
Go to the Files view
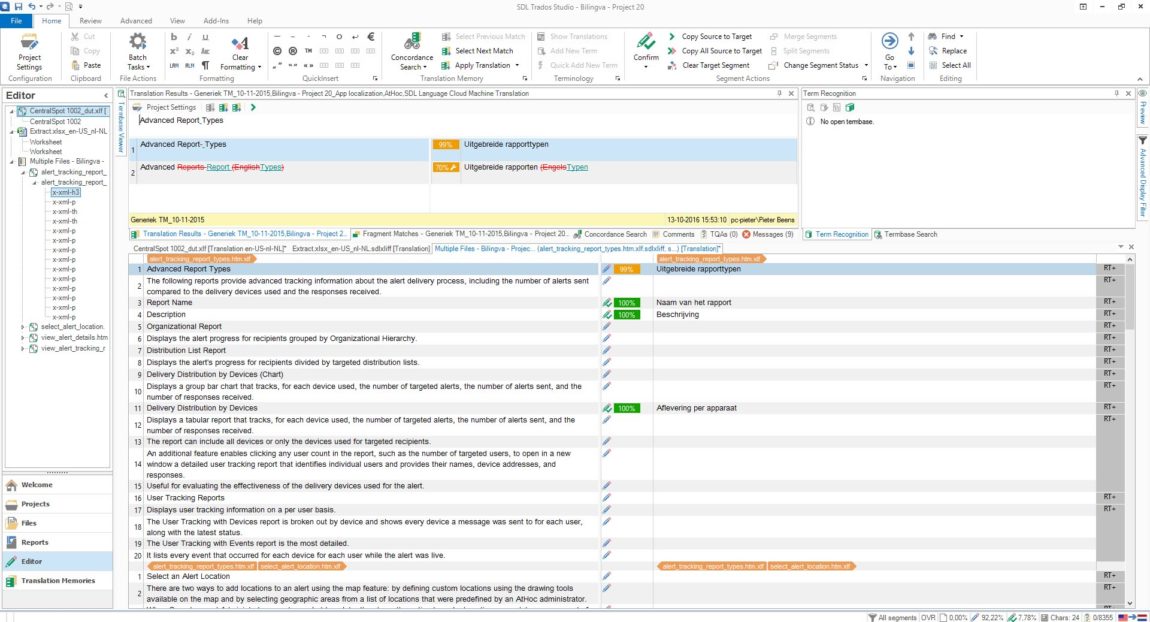pyautogui.click(x=57, y=523)
